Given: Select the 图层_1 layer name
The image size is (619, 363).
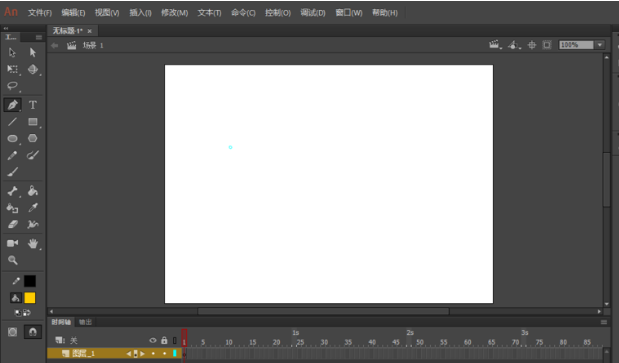Looking at the screenshot, I should (83, 353).
